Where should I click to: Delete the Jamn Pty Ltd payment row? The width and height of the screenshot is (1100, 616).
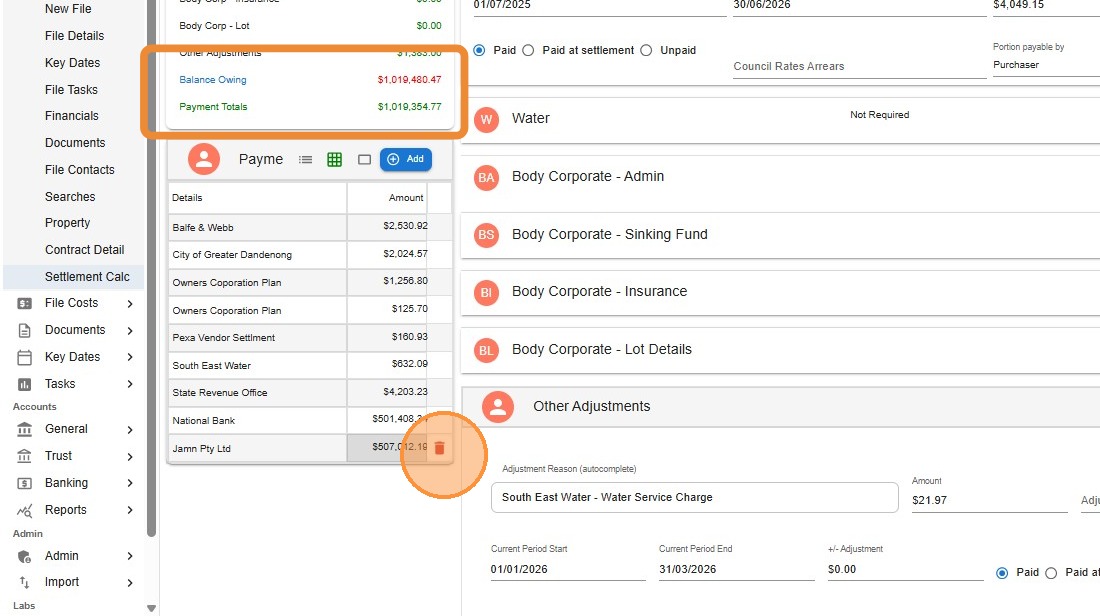point(440,448)
